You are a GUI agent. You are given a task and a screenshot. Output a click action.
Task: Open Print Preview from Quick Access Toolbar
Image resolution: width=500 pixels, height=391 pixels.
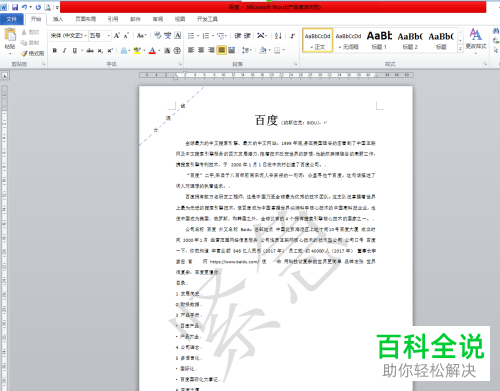click(x=48, y=7)
